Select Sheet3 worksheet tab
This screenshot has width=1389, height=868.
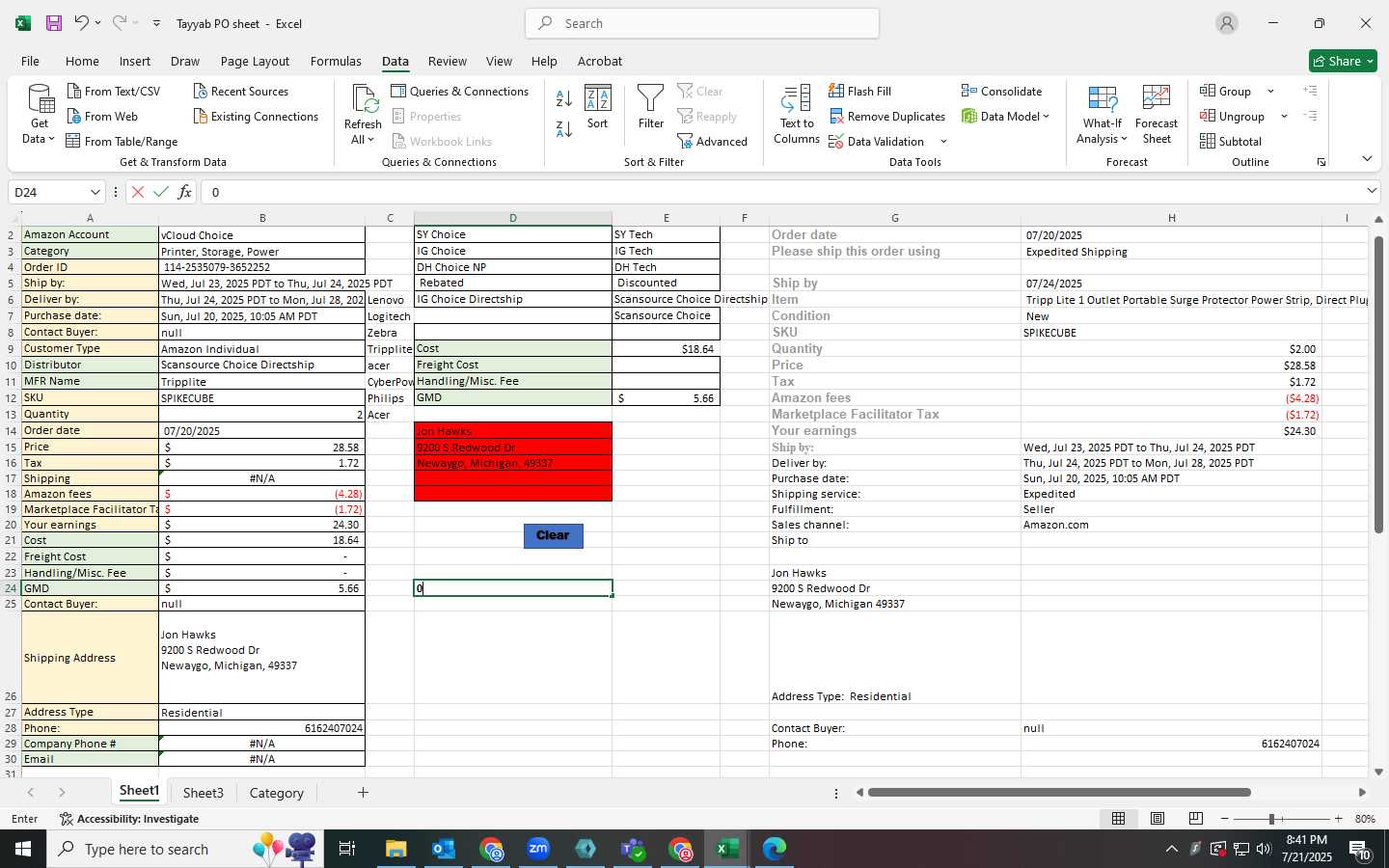tap(203, 793)
